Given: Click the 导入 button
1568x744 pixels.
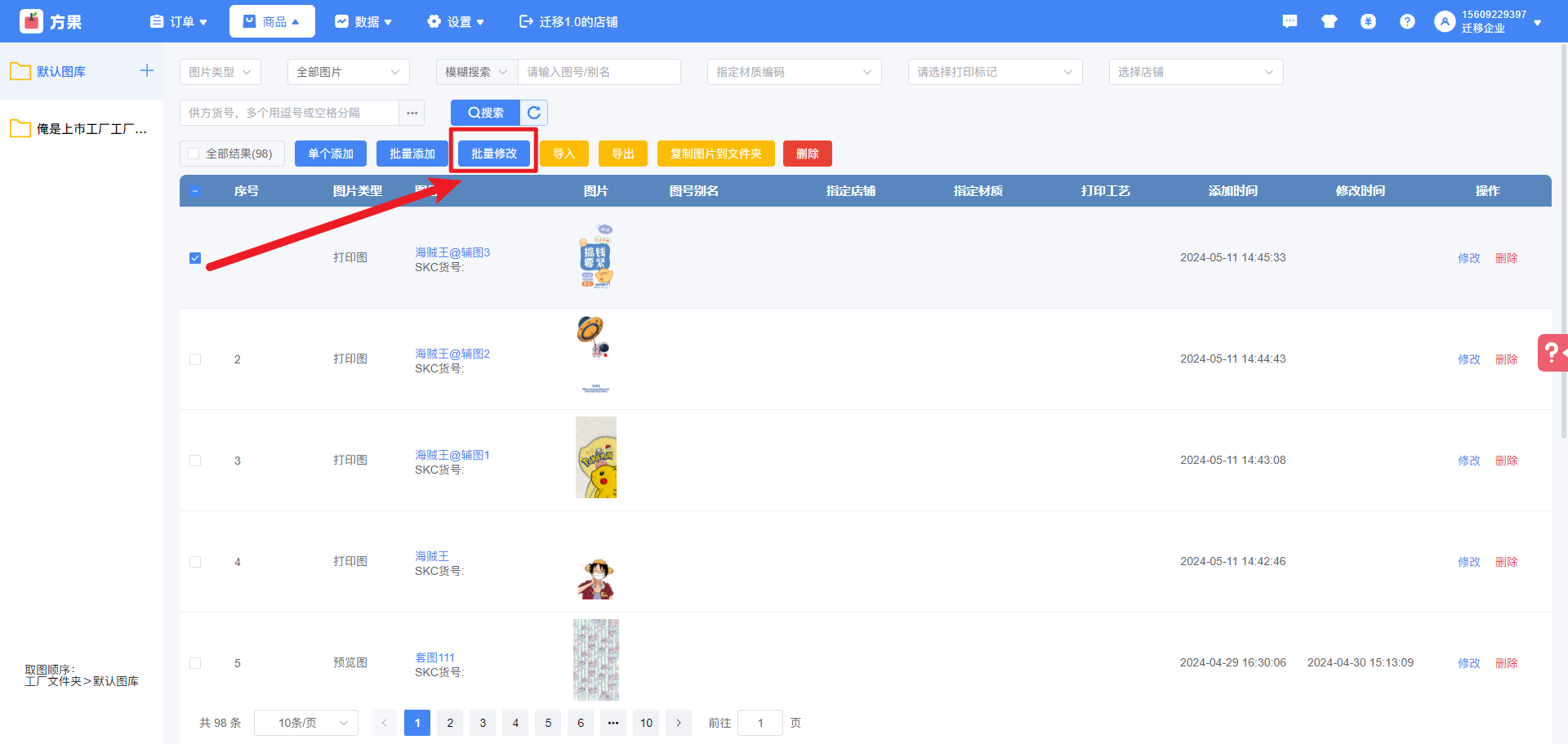Looking at the screenshot, I should [x=564, y=154].
